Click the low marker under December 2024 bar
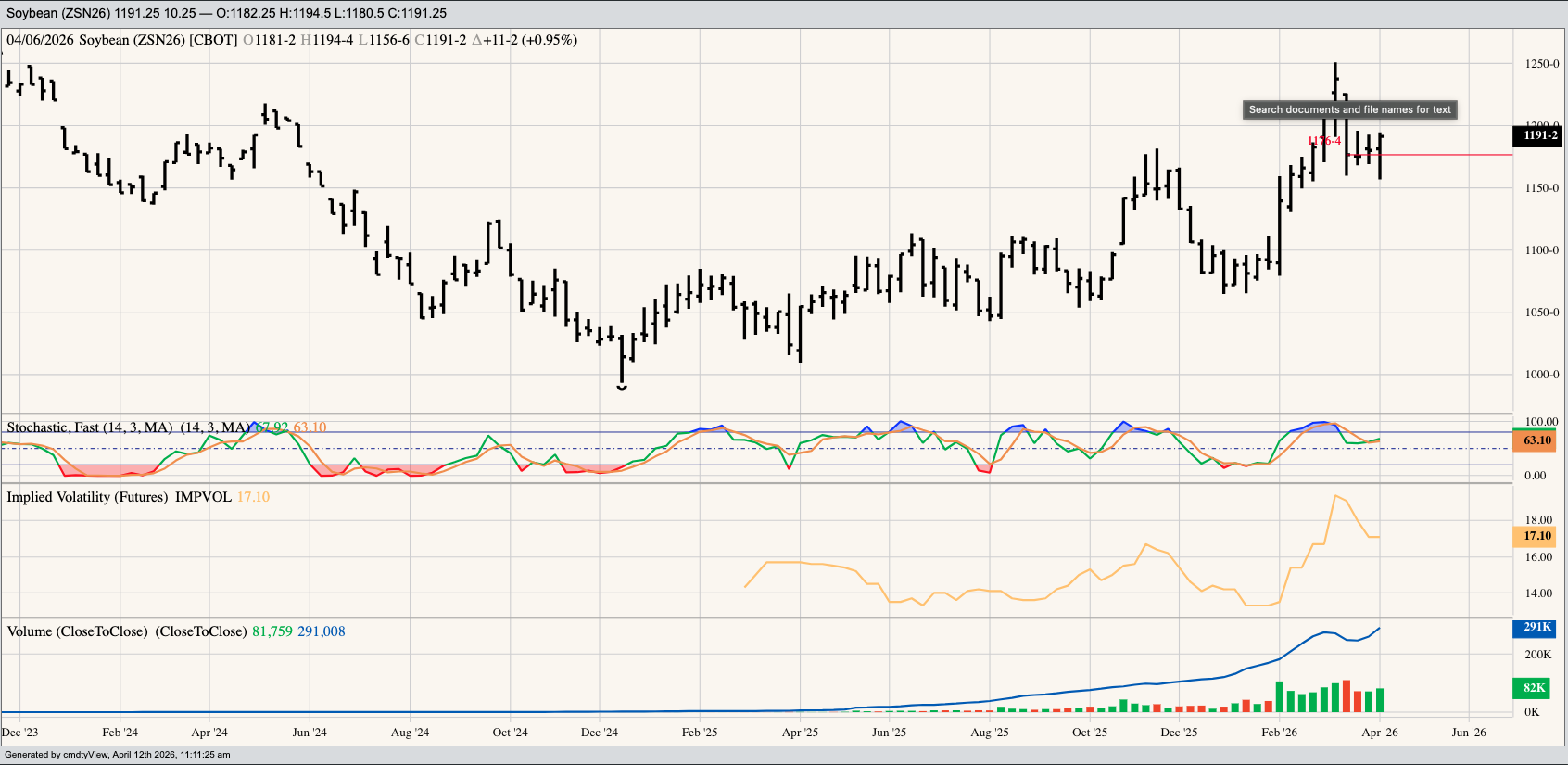This screenshot has width=1568, height=765. click(622, 388)
